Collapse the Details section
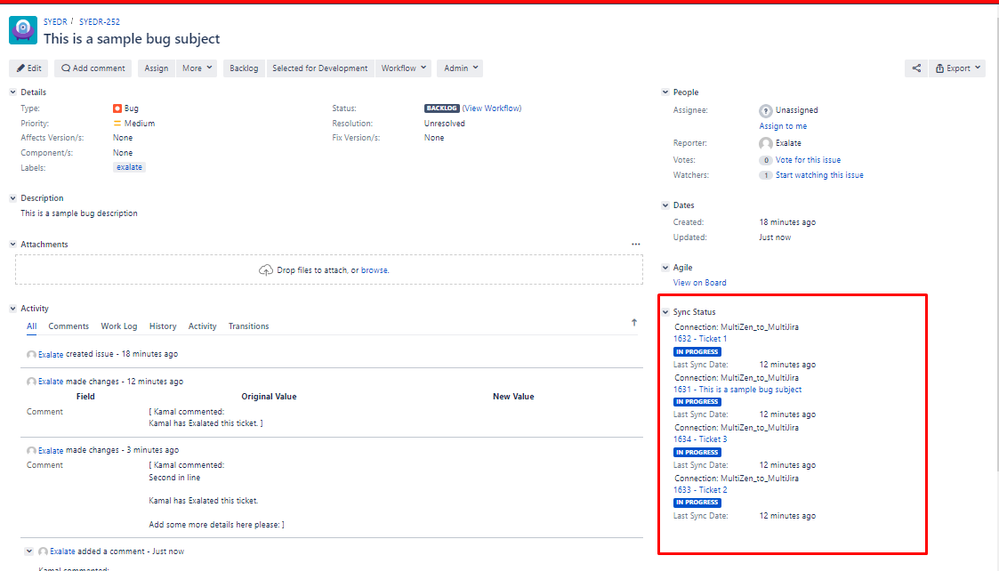The image size is (999, 571). [13, 92]
